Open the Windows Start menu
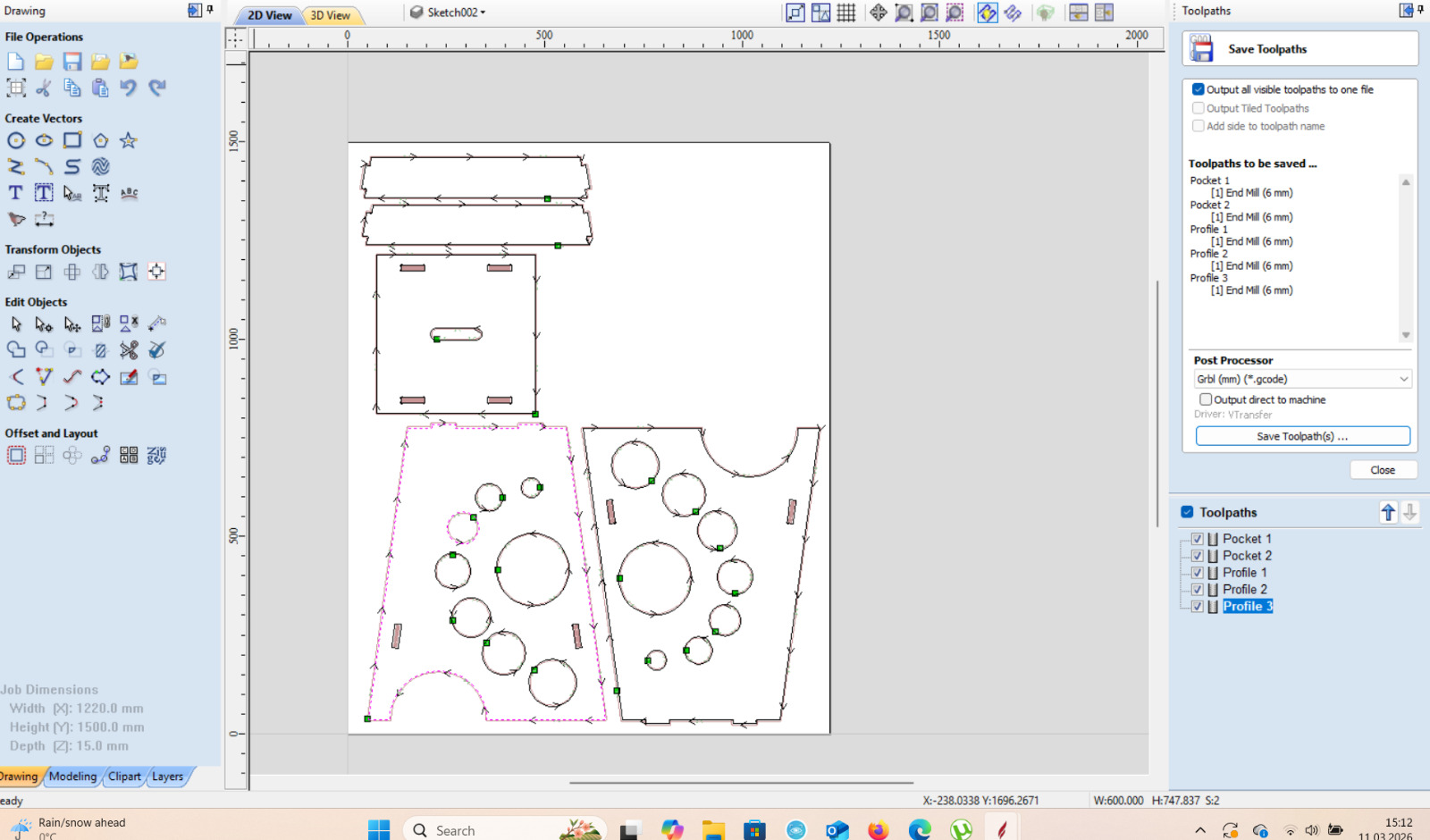The height and width of the screenshot is (840, 1430). [x=379, y=830]
